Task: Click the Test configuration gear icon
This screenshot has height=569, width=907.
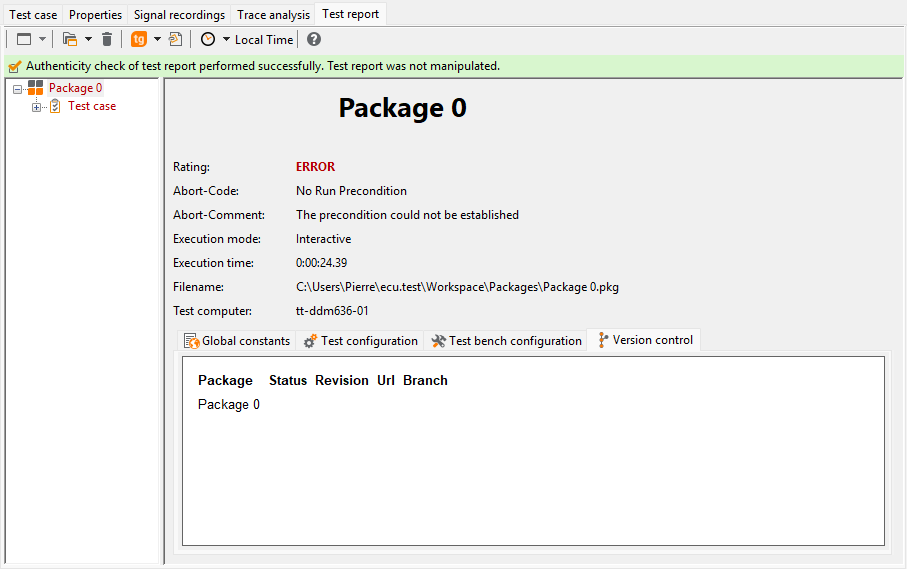Action: click(x=311, y=341)
